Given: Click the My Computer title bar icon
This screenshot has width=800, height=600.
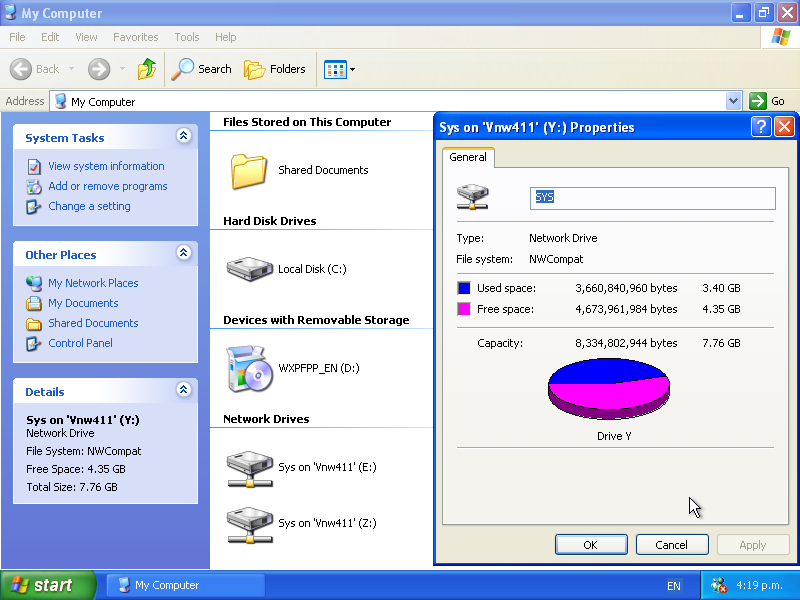Looking at the screenshot, I should pos(10,12).
